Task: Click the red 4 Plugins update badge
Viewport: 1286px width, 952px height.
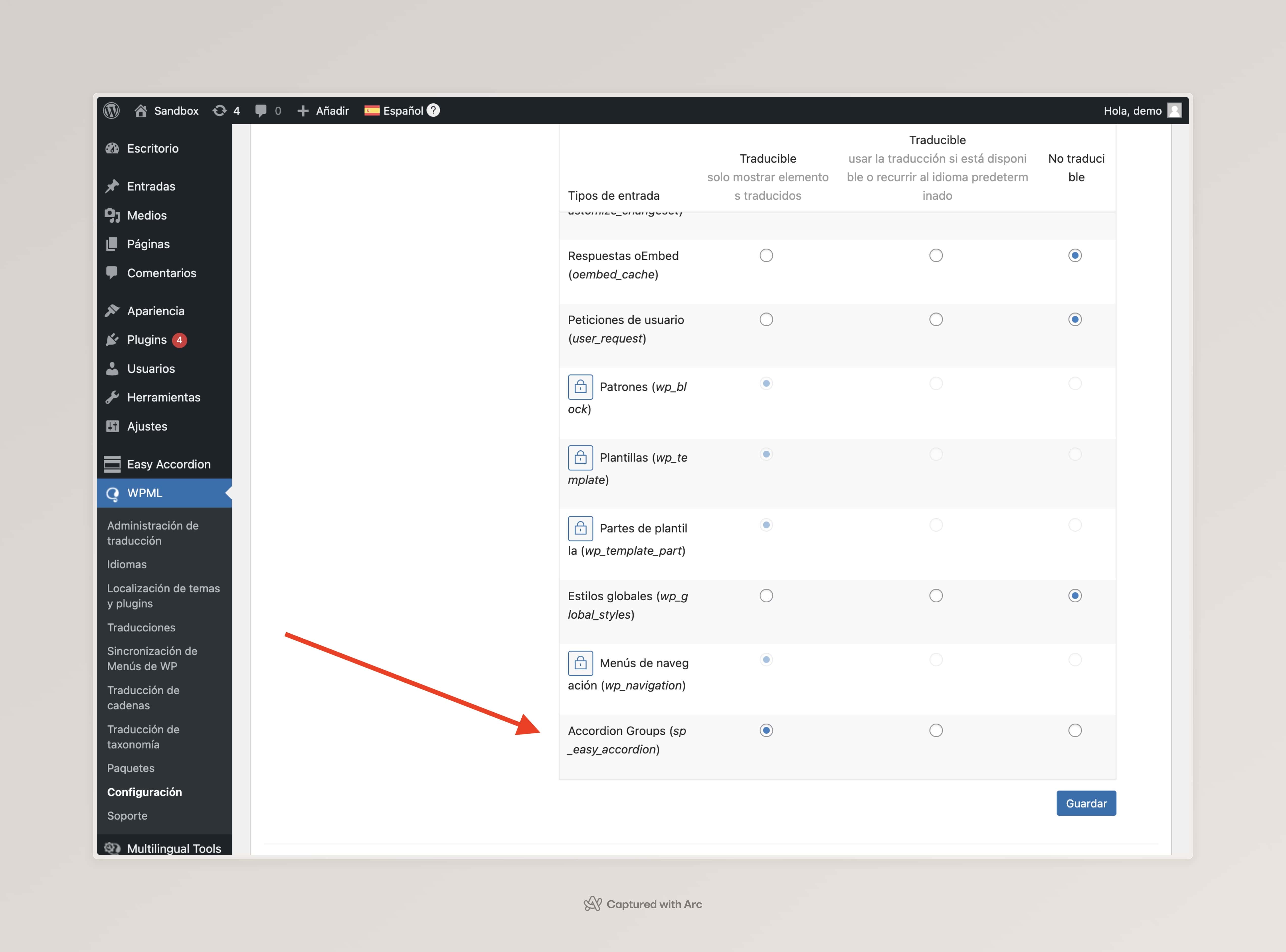Action: [x=179, y=340]
